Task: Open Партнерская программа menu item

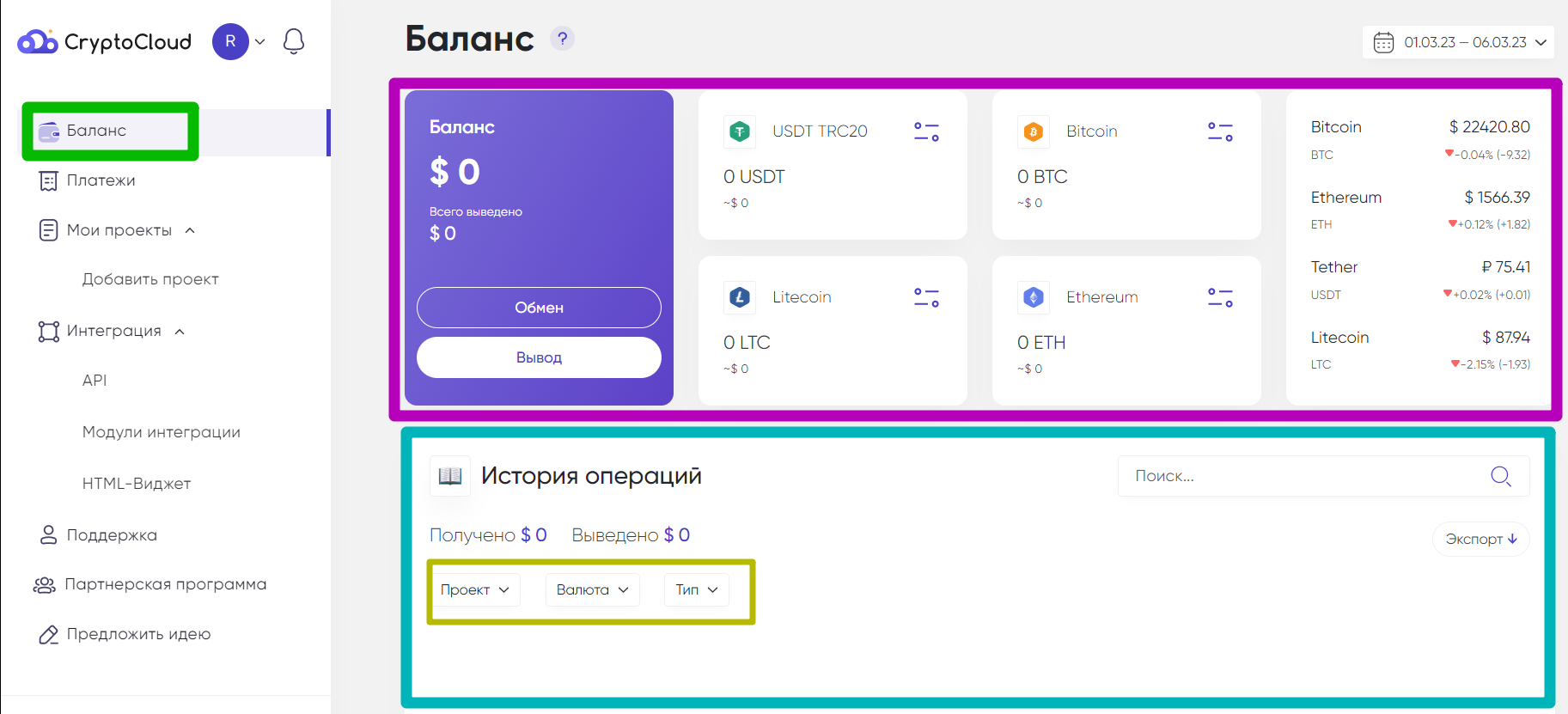Action: 165,584
